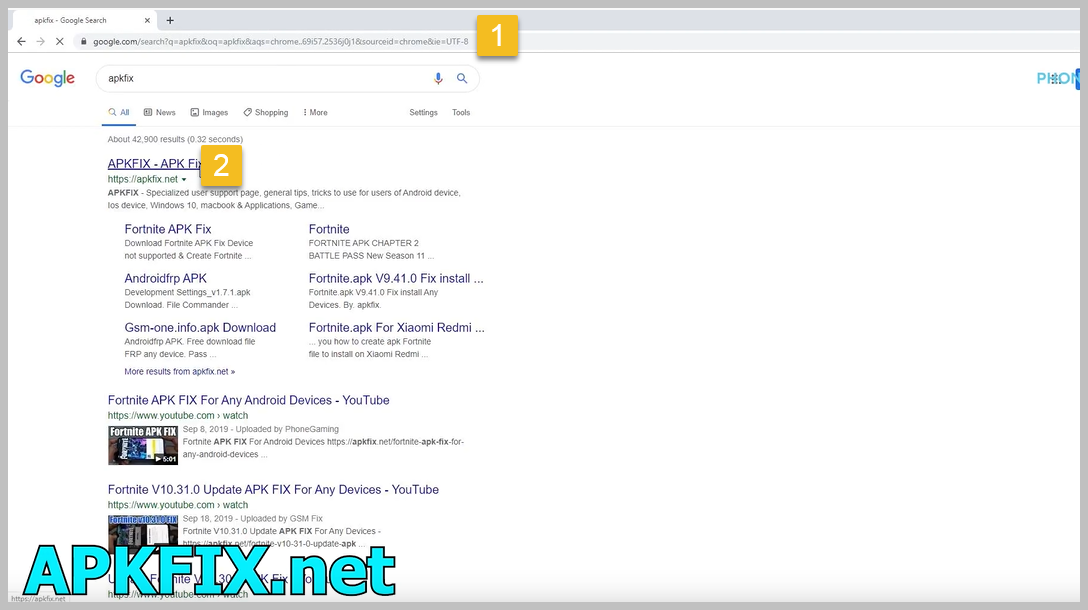Click the About 42,900 results text

pyautogui.click(x=175, y=139)
